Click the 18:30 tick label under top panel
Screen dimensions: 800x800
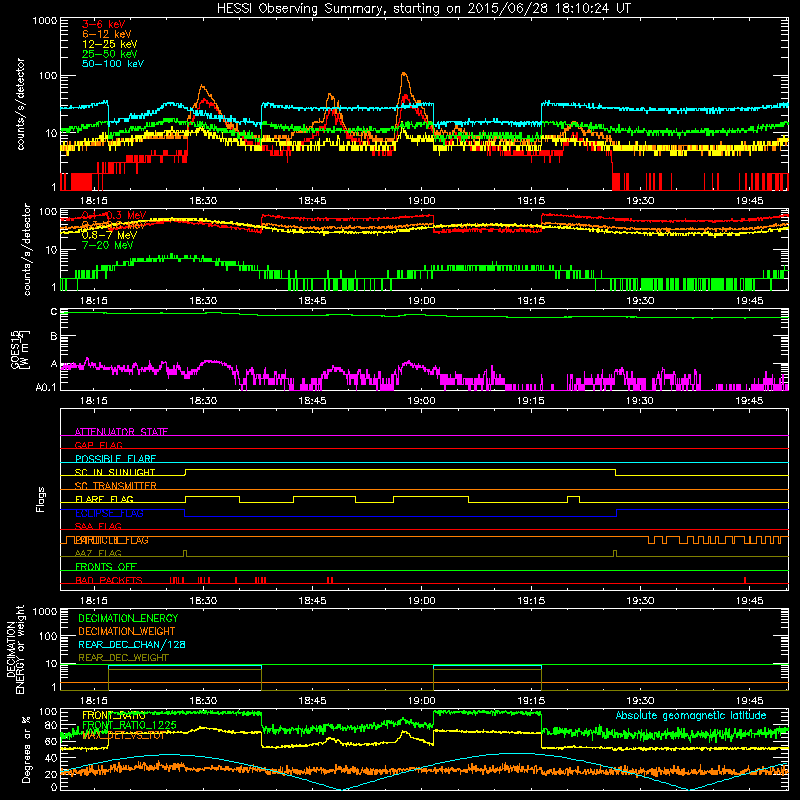[x=203, y=201]
